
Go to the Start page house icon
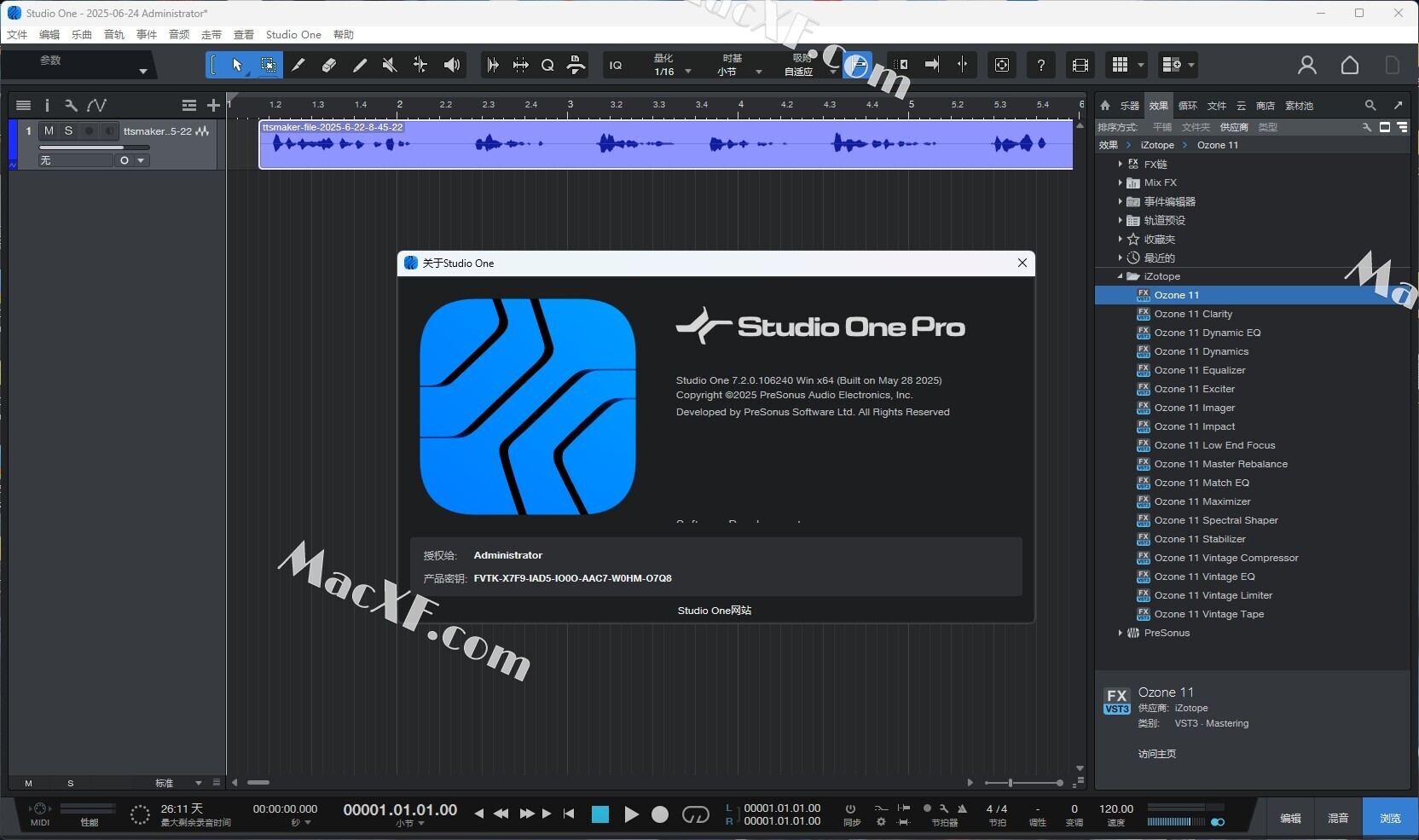(x=1350, y=65)
